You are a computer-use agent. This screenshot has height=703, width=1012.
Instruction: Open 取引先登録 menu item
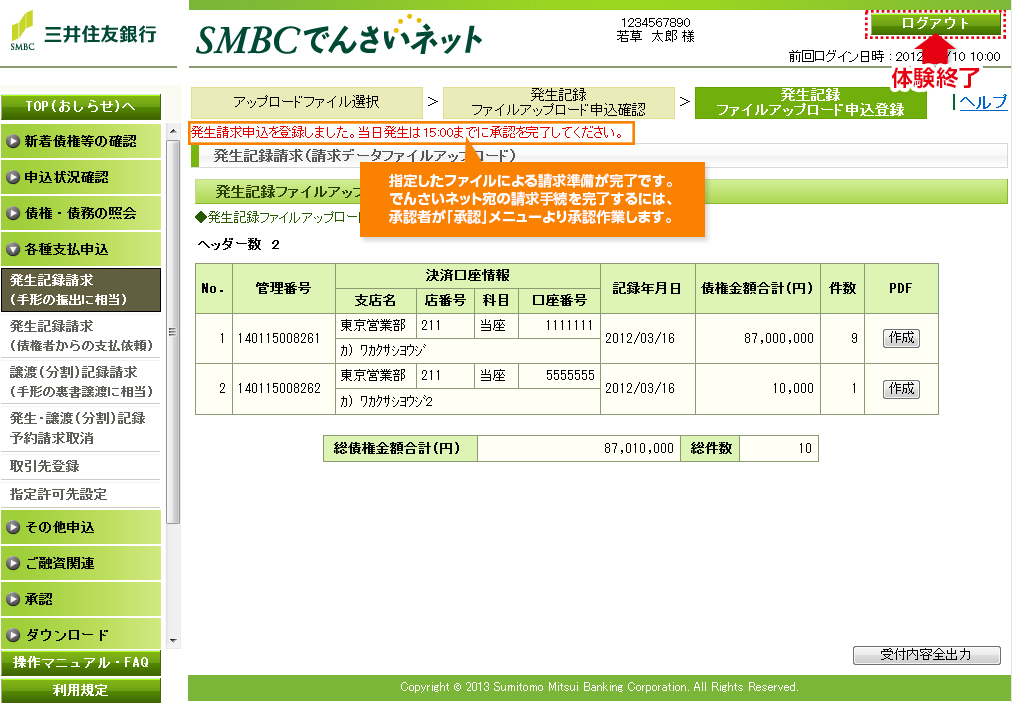[x=81, y=466]
